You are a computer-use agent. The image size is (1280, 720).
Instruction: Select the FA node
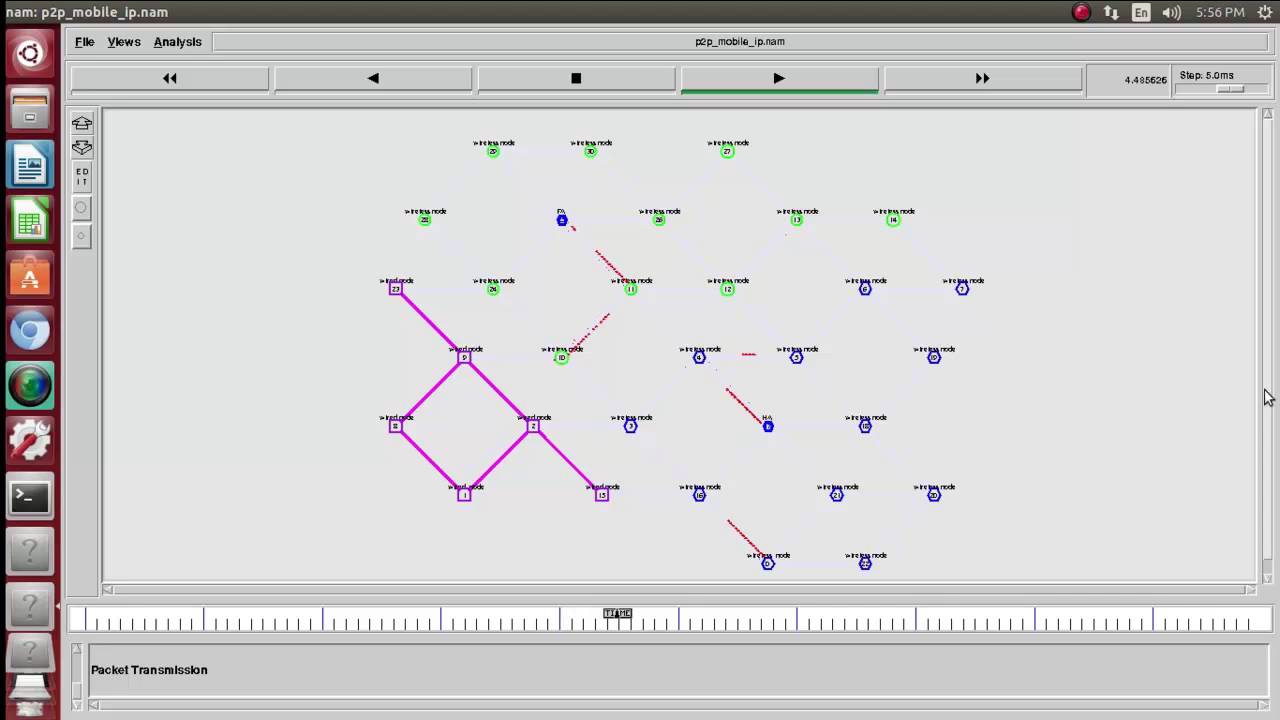562,220
